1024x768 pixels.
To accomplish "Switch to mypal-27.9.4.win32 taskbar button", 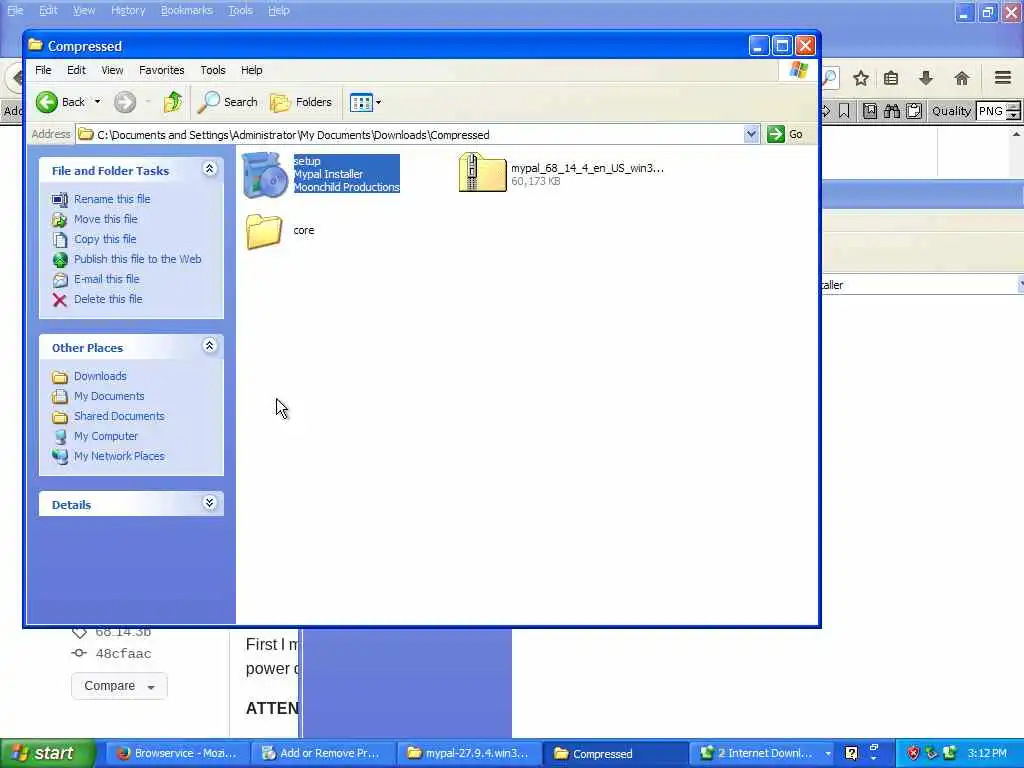I will [468, 753].
